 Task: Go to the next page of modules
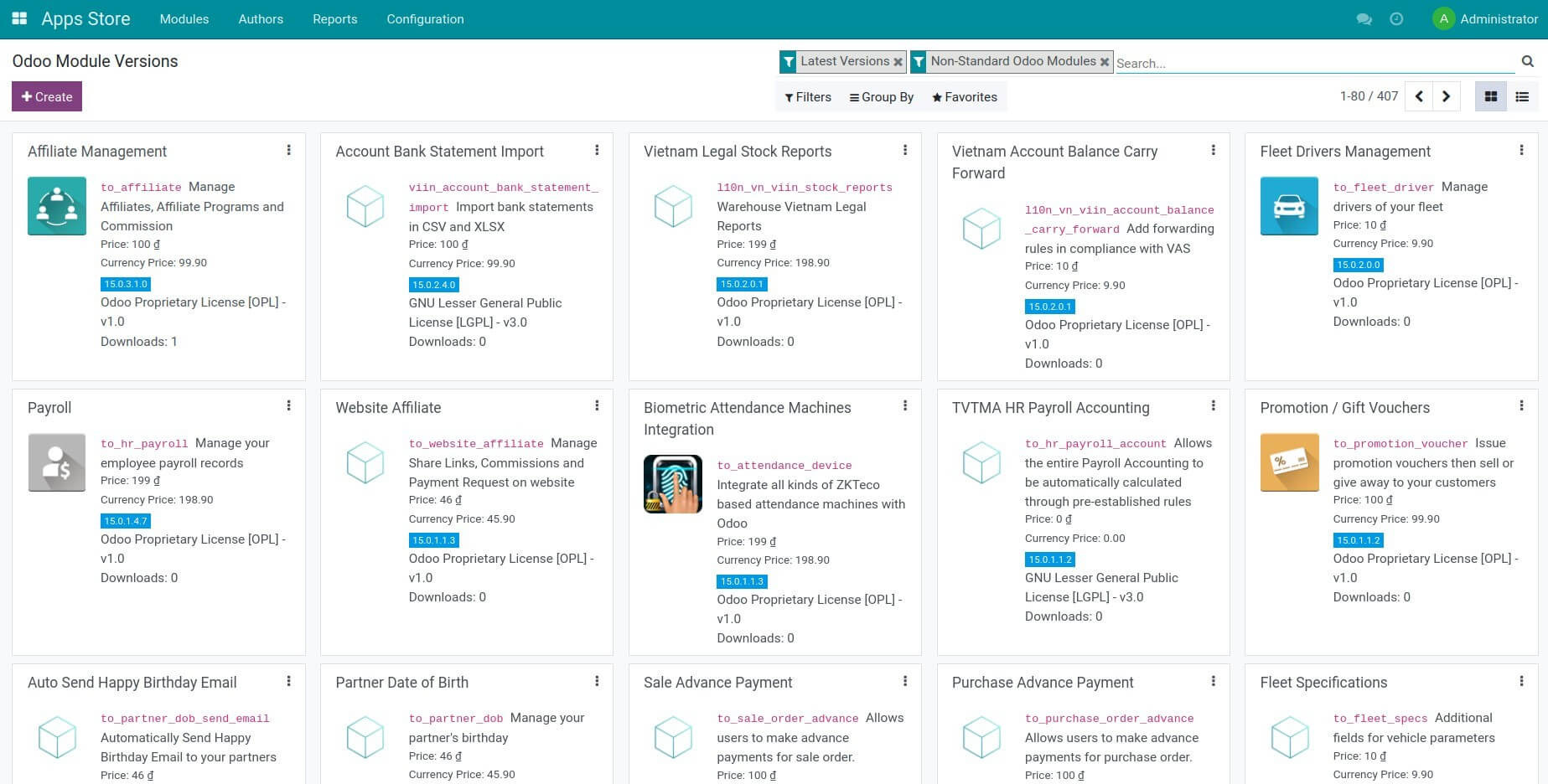coord(1446,96)
